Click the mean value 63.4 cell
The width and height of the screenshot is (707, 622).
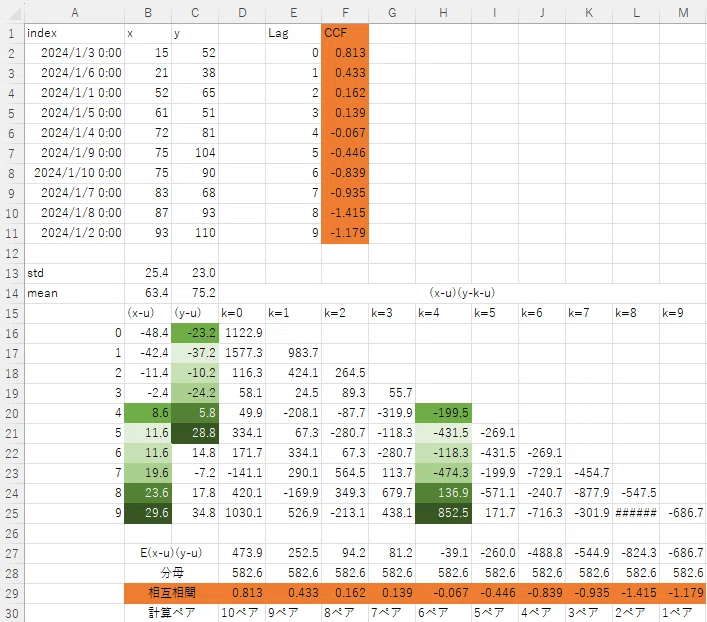click(x=148, y=293)
